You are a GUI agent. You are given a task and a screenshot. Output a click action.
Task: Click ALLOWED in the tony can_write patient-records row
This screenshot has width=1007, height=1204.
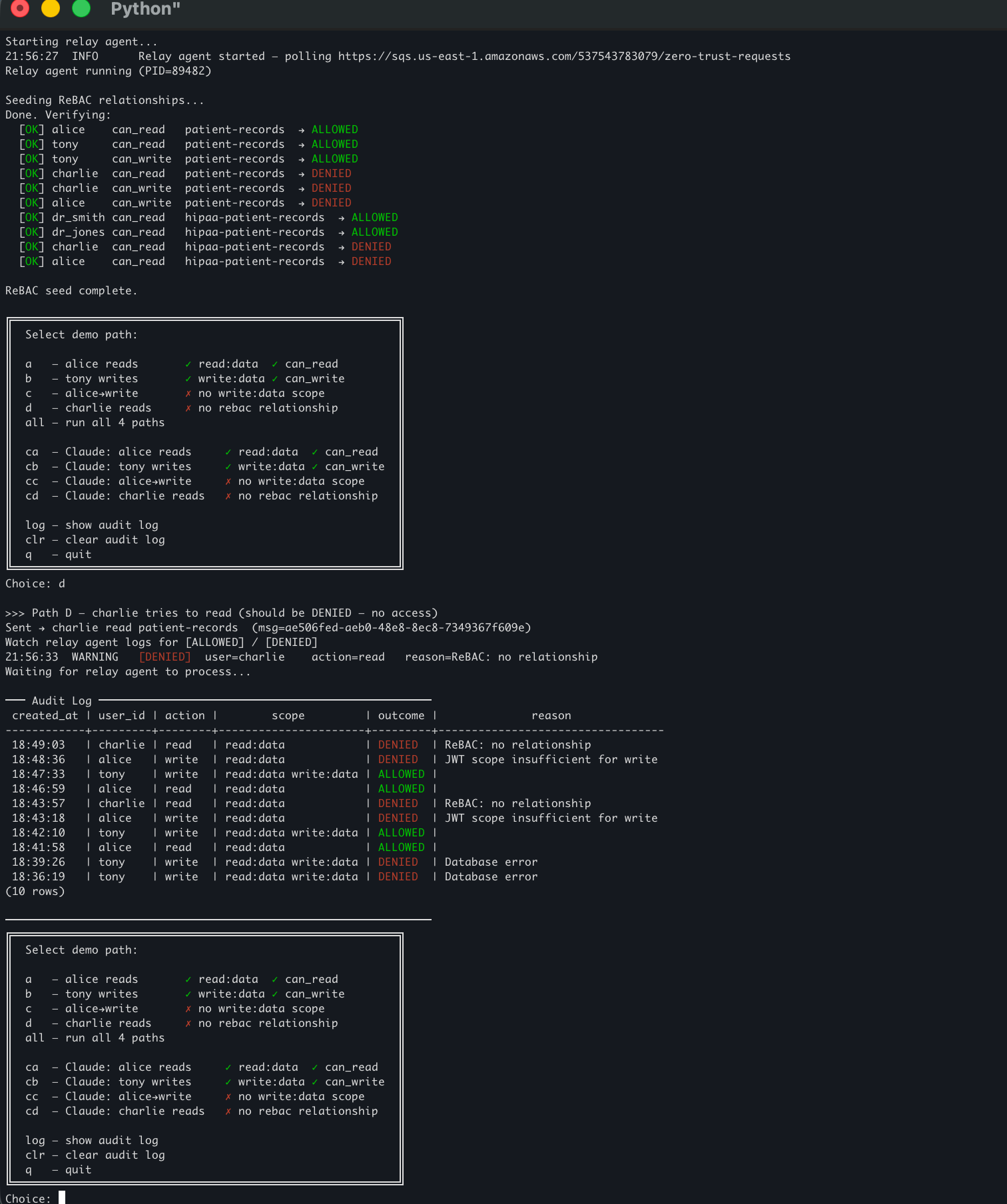click(x=334, y=159)
